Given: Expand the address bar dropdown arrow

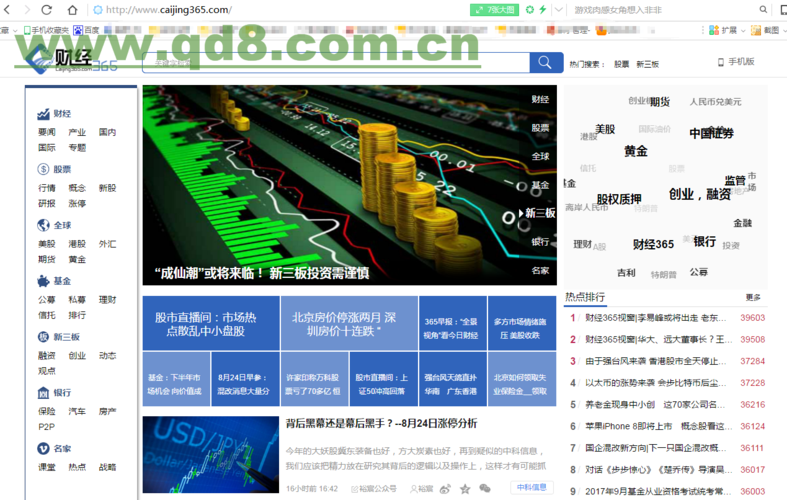Looking at the screenshot, I should [x=559, y=10].
